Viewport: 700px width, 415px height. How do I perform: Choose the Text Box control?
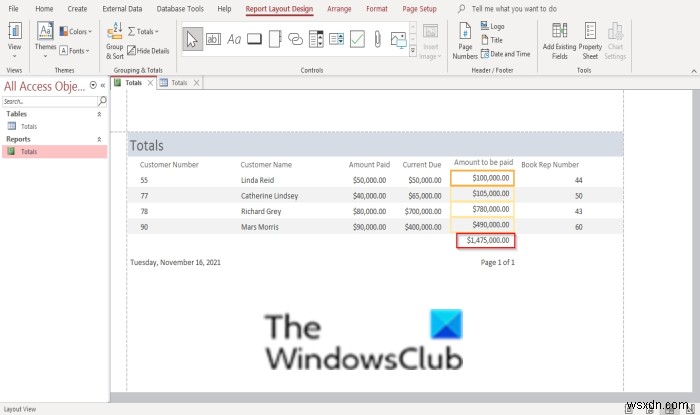213,39
